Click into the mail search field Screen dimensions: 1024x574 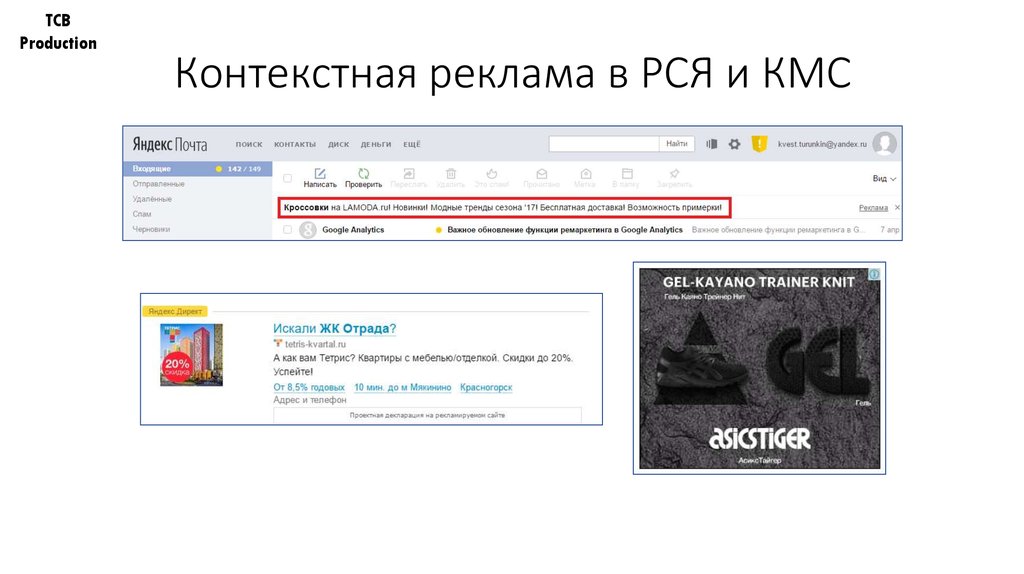point(604,144)
